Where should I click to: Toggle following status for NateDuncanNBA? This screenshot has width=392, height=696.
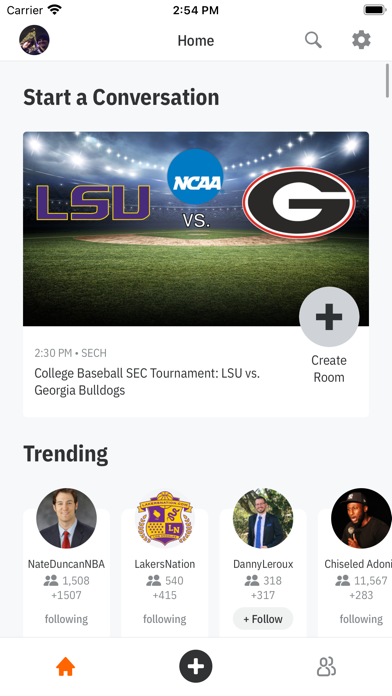click(x=66, y=619)
